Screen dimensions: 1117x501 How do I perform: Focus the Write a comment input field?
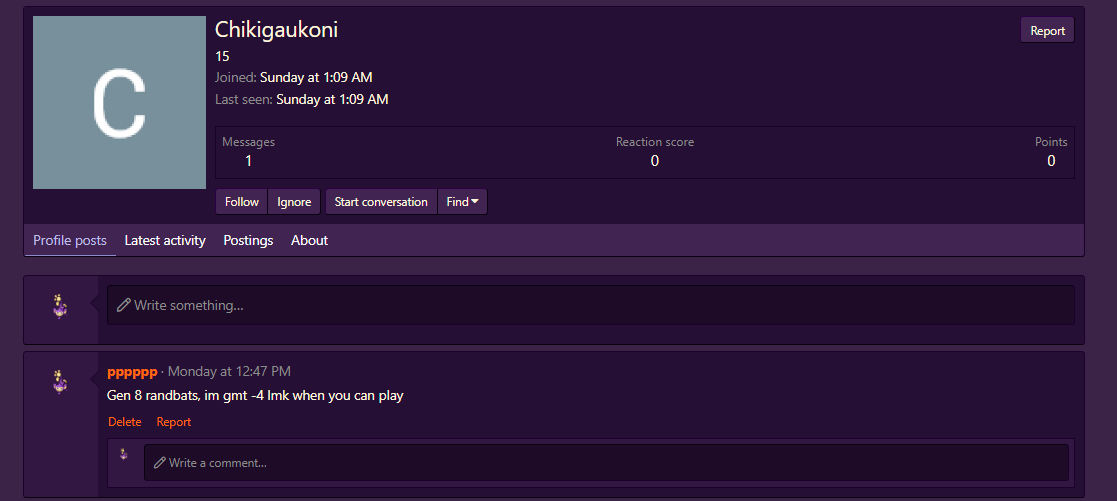tap(606, 463)
